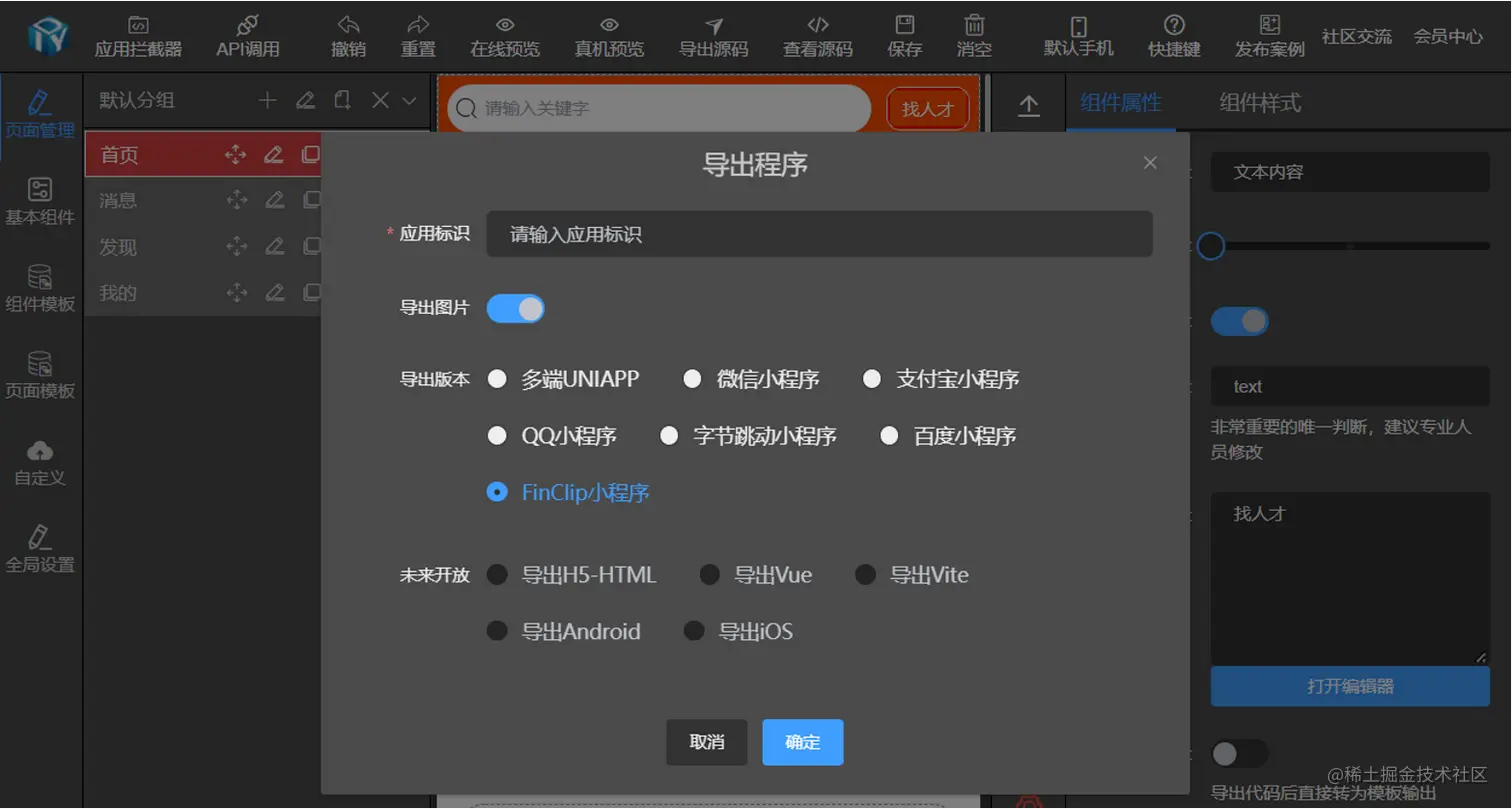Select 百度小程序 radio option
This screenshot has height=809, width=1512.
(x=948, y=436)
